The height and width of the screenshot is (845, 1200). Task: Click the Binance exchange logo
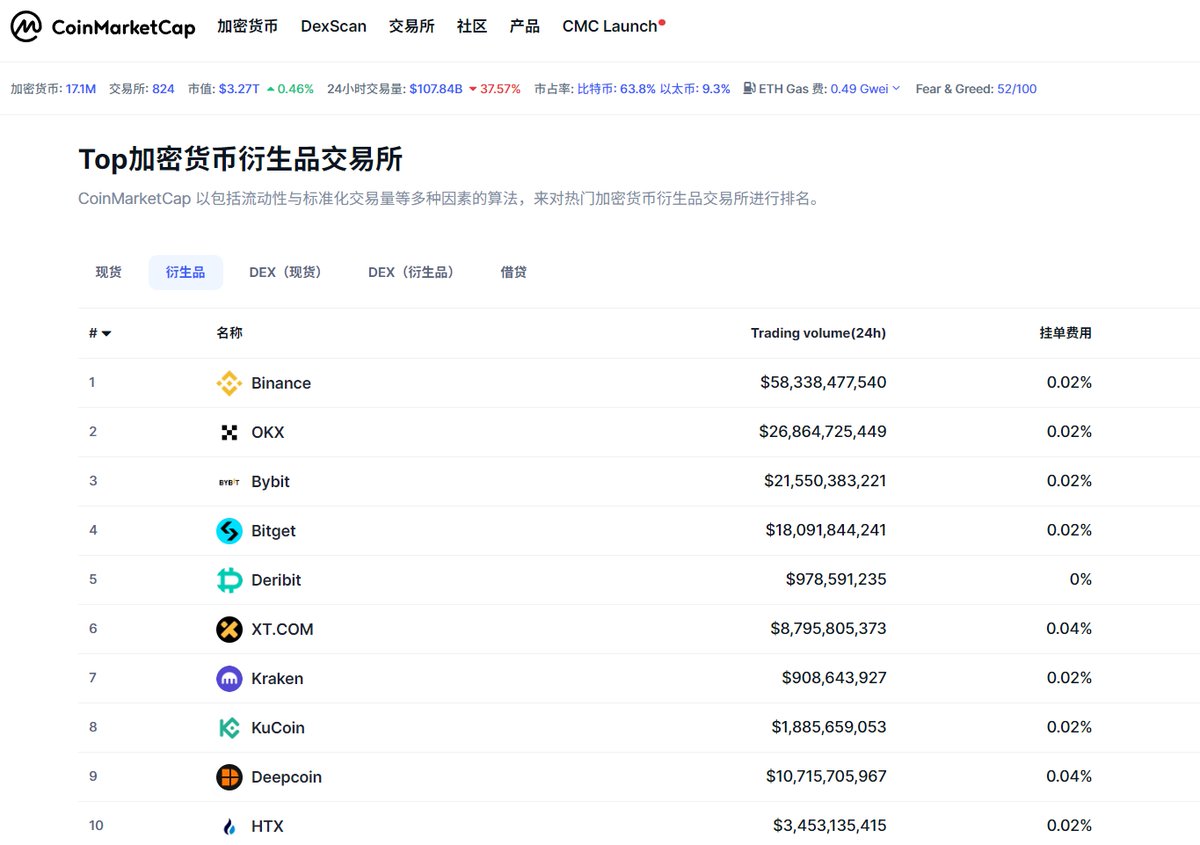229,383
